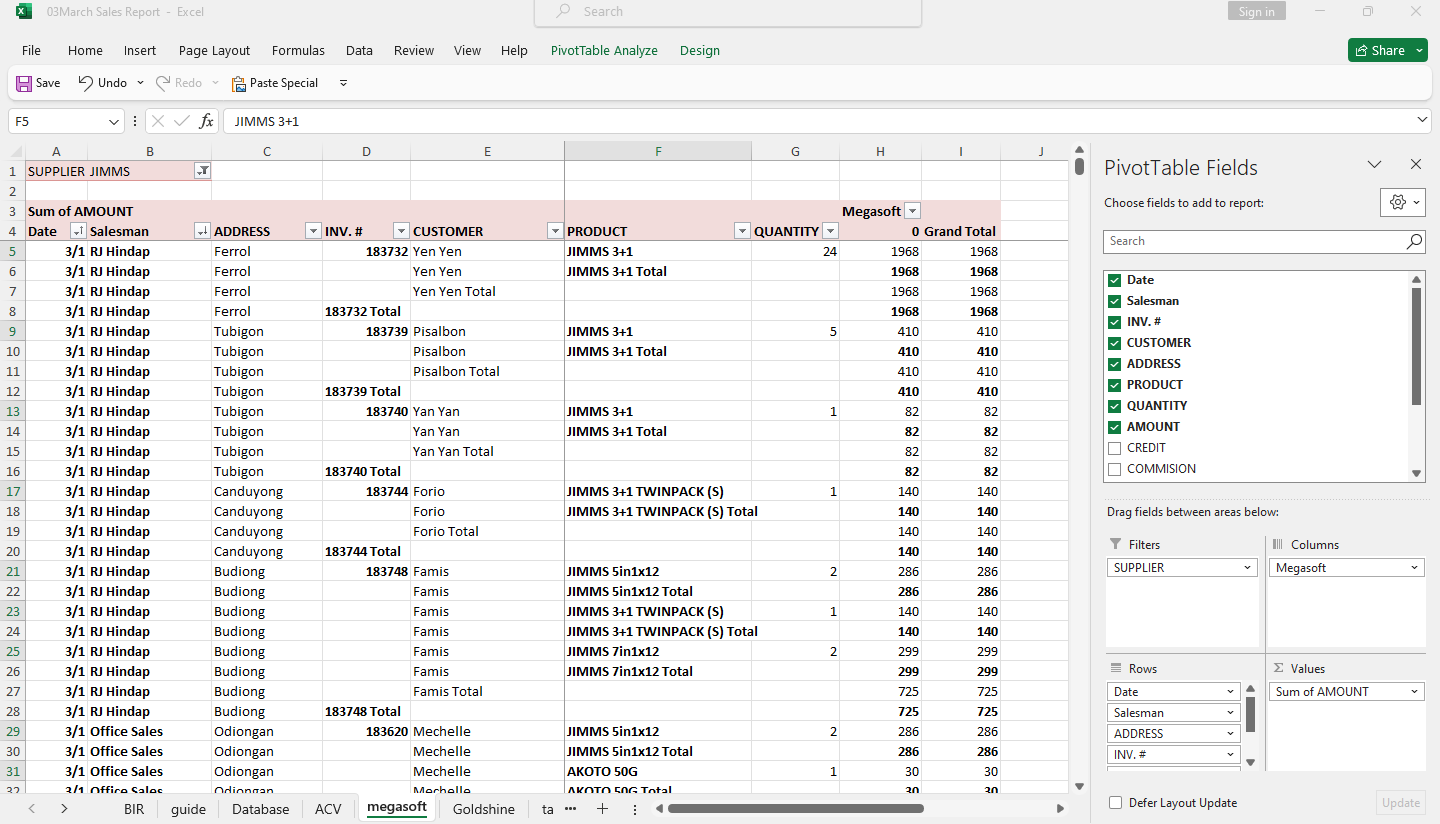1440x824 pixels.
Task: Click the Insert Function fx icon
Action: pos(206,121)
